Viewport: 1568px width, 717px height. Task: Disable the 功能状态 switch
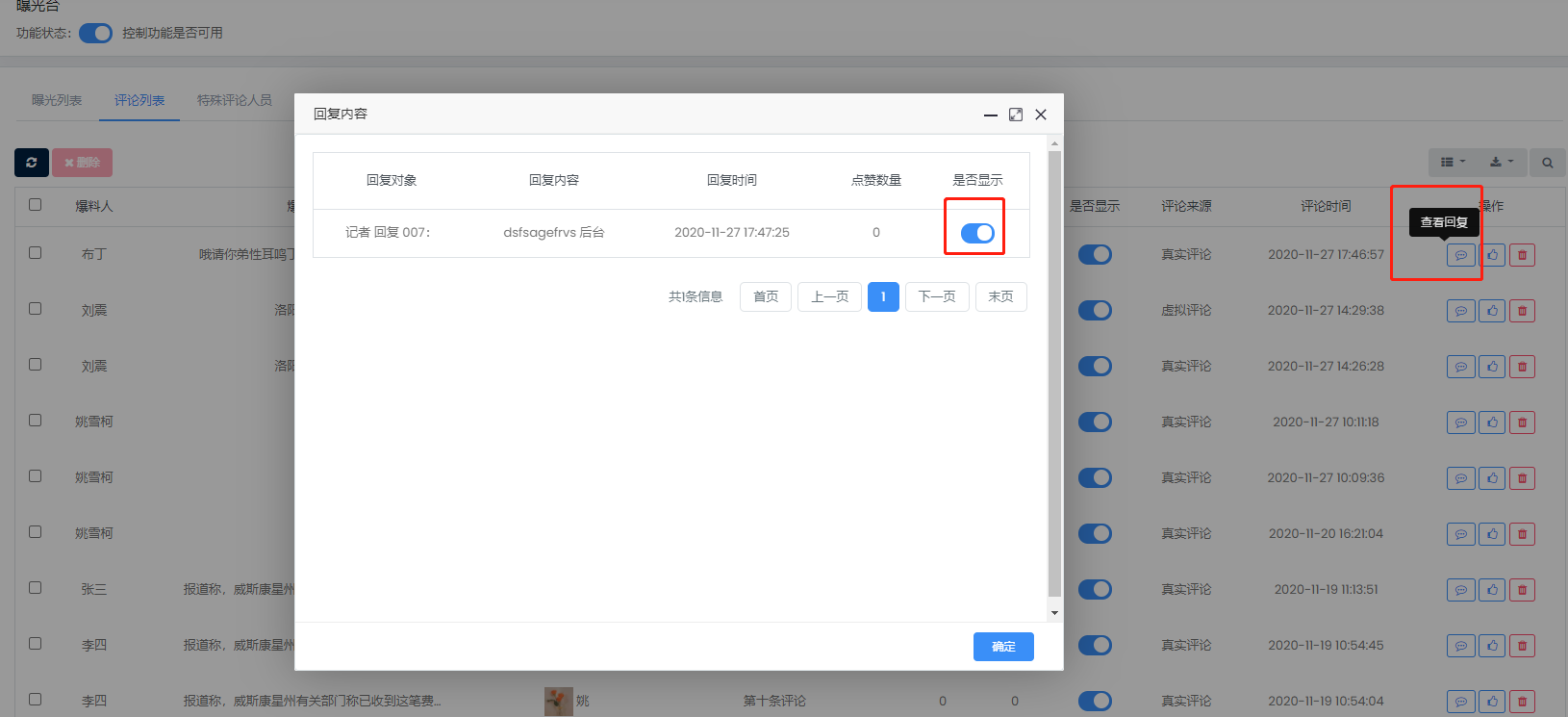pos(95,34)
